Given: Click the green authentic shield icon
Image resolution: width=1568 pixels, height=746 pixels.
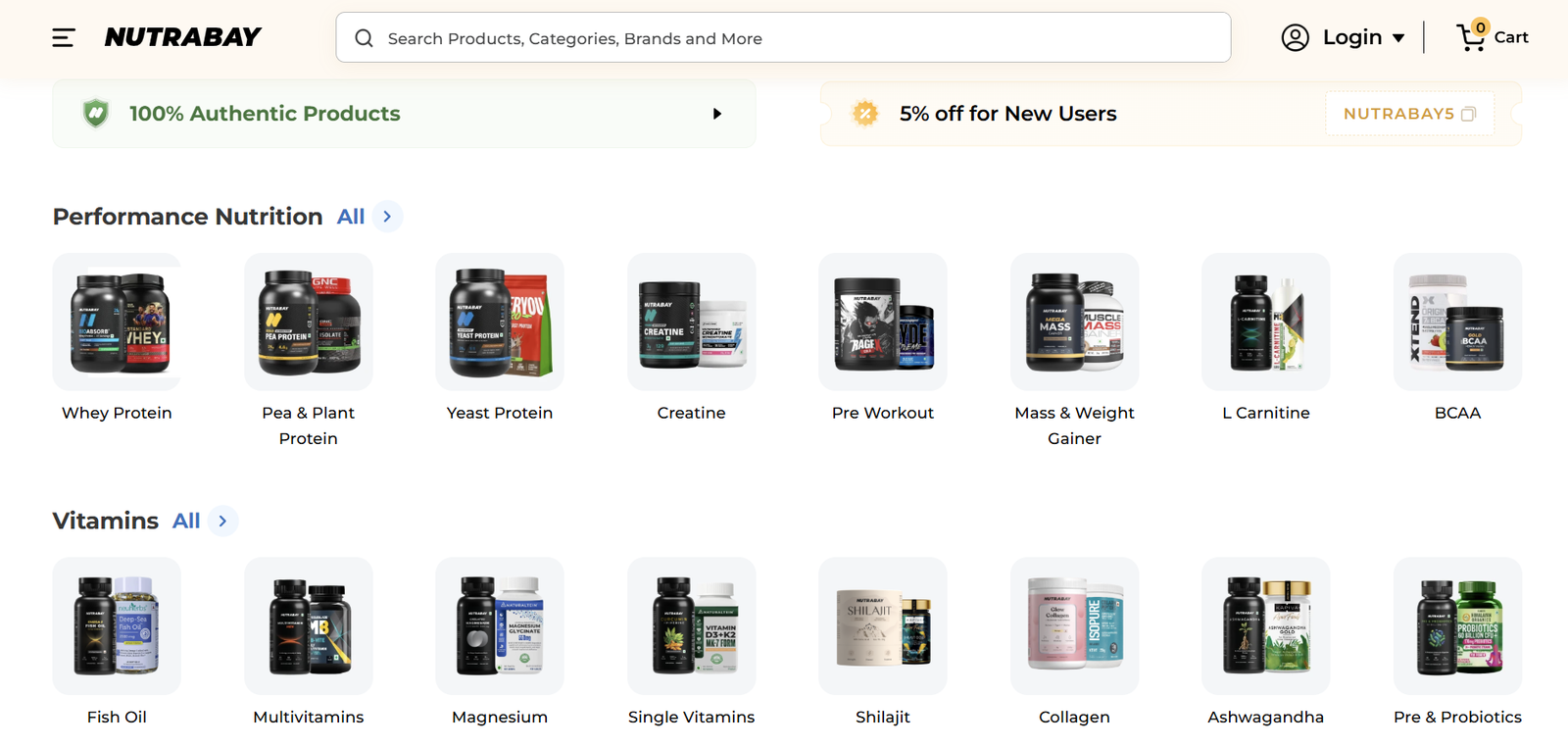Looking at the screenshot, I should click(96, 114).
